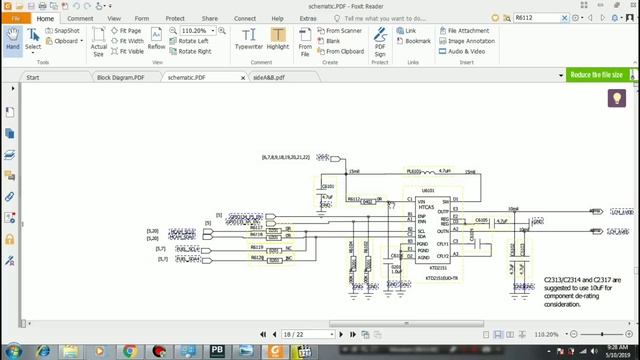This screenshot has width=640, height=360.
Task: Switch to the Protect ribbon tab
Action: click(x=175, y=18)
